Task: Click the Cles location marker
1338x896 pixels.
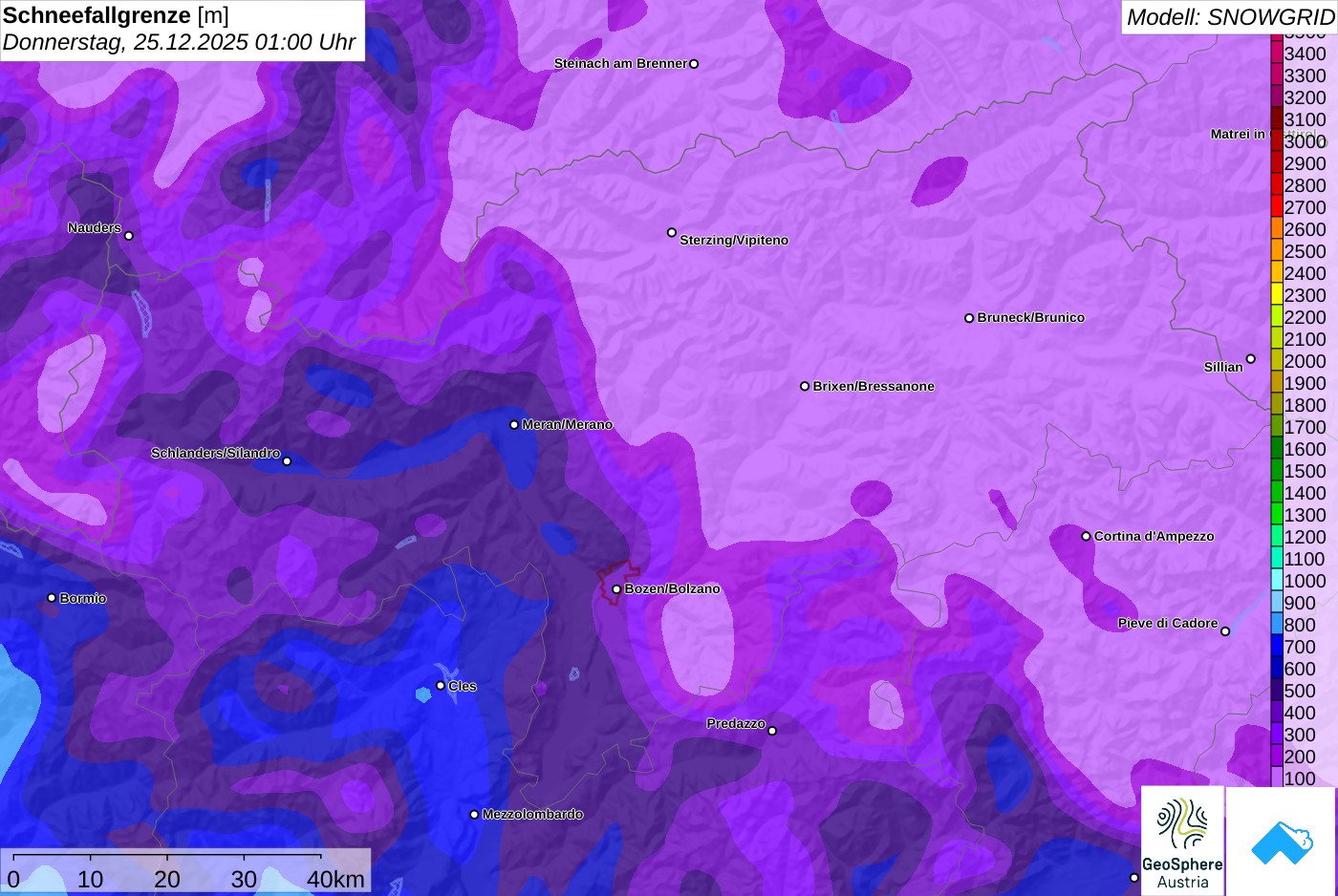Action: 441,686
